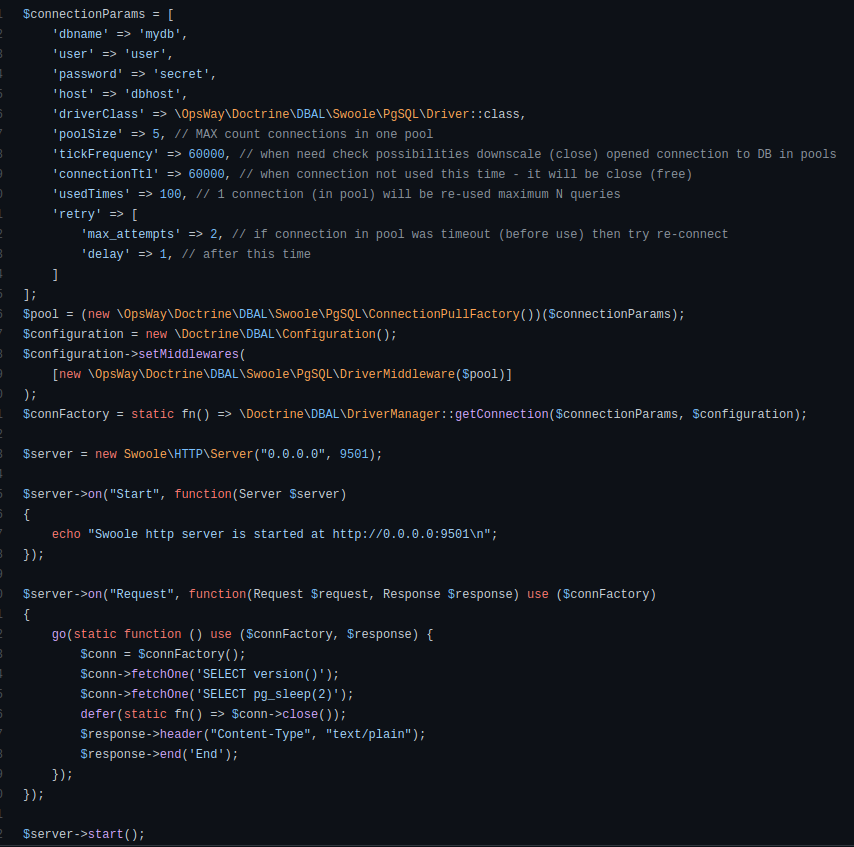Click the port number 9501 in Server constructor

353,454
